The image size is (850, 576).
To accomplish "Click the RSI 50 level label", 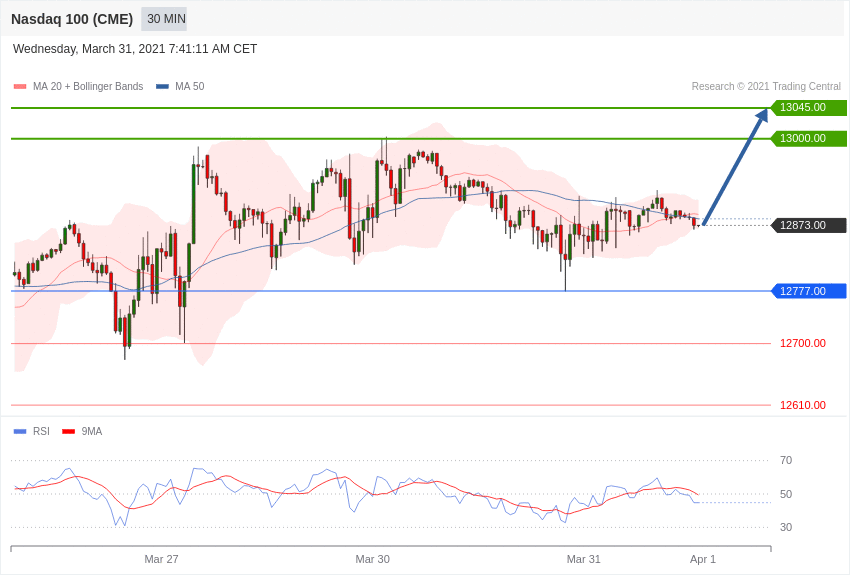I will tap(786, 494).
